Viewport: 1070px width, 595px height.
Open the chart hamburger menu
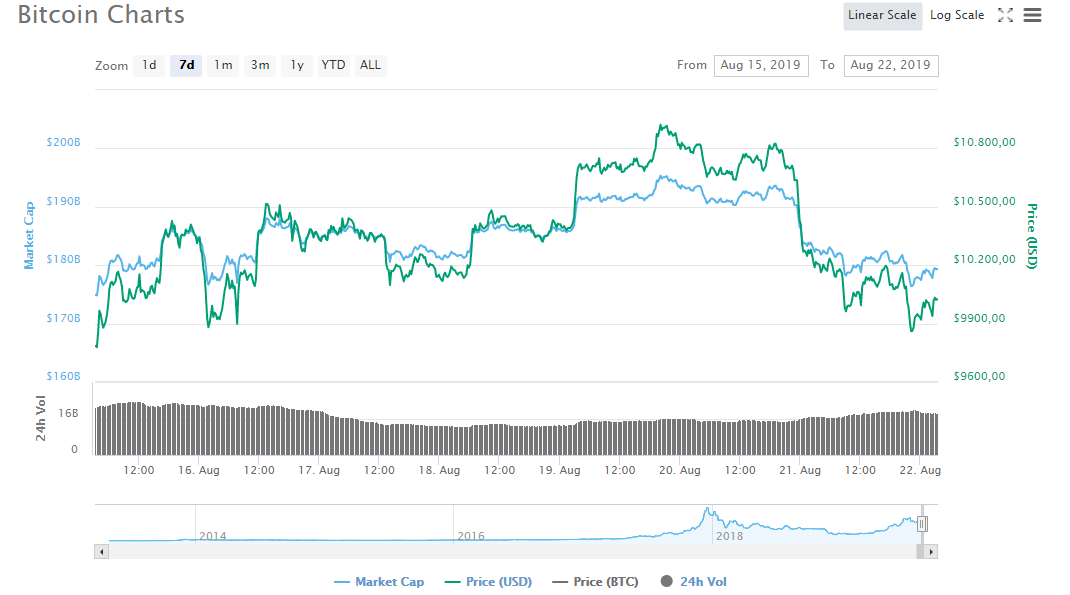(x=1032, y=15)
